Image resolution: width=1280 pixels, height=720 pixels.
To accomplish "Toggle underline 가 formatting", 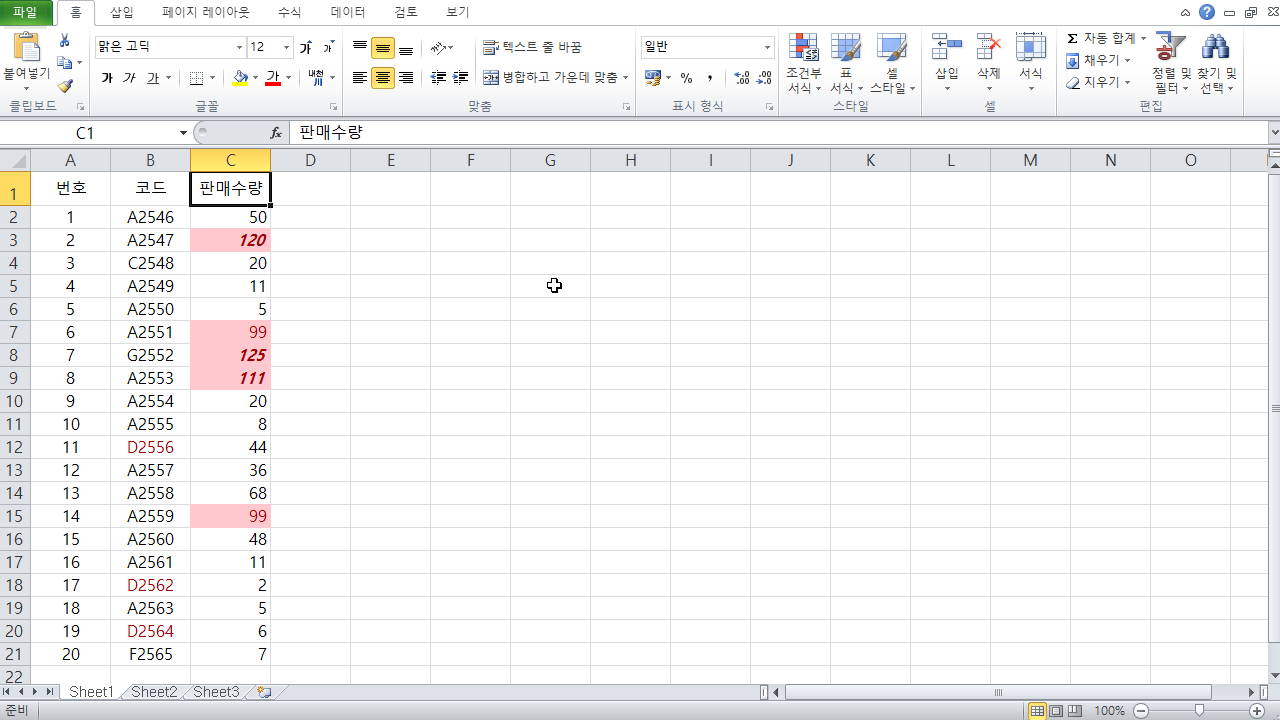I will click(153, 78).
